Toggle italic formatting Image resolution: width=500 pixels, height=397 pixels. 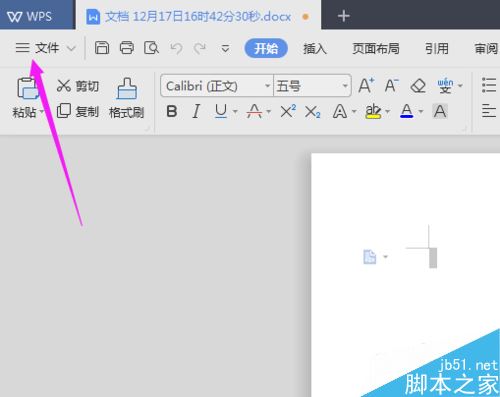click(x=197, y=111)
